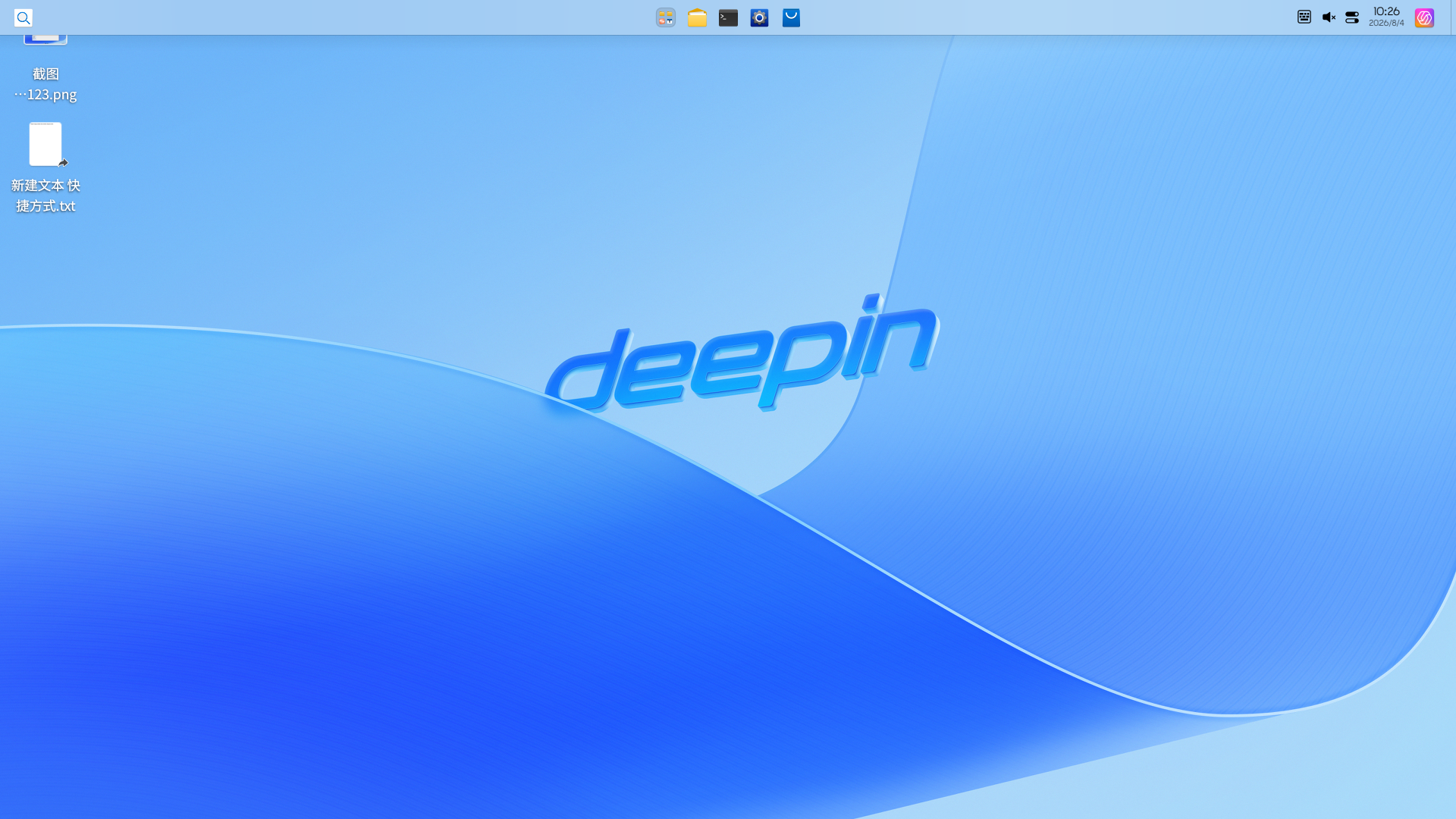Open the colorful AI assistant tray icon
The height and width of the screenshot is (819, 1456).
[1424, 17]
